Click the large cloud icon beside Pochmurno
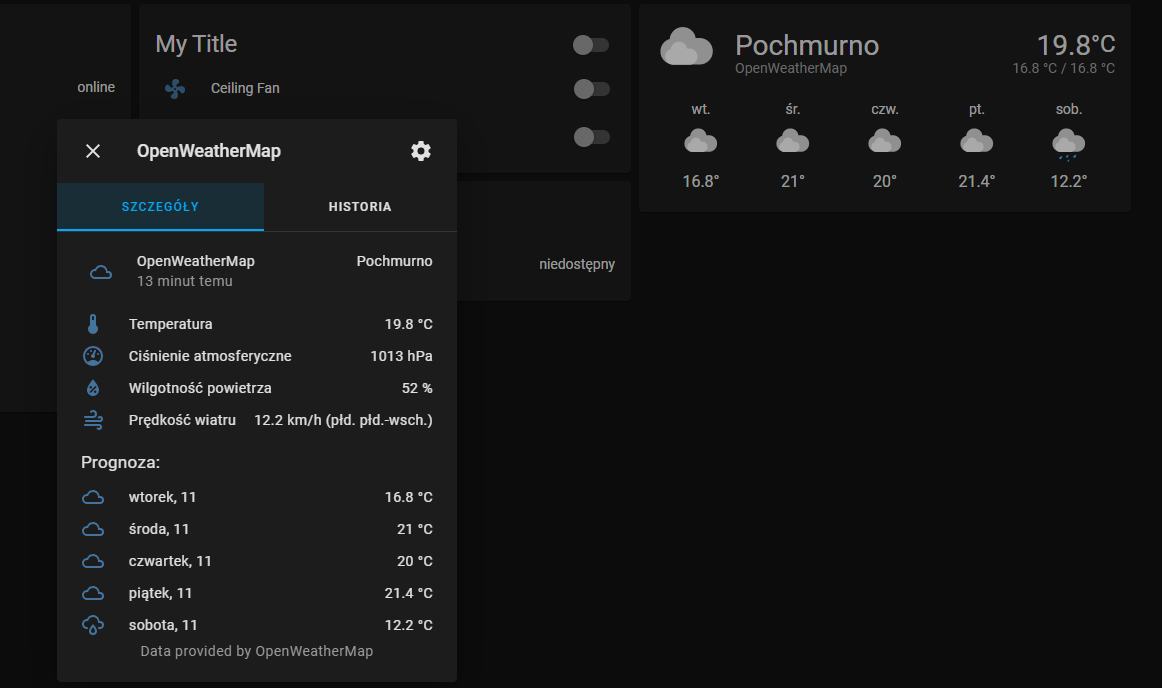 coord(686,47)
